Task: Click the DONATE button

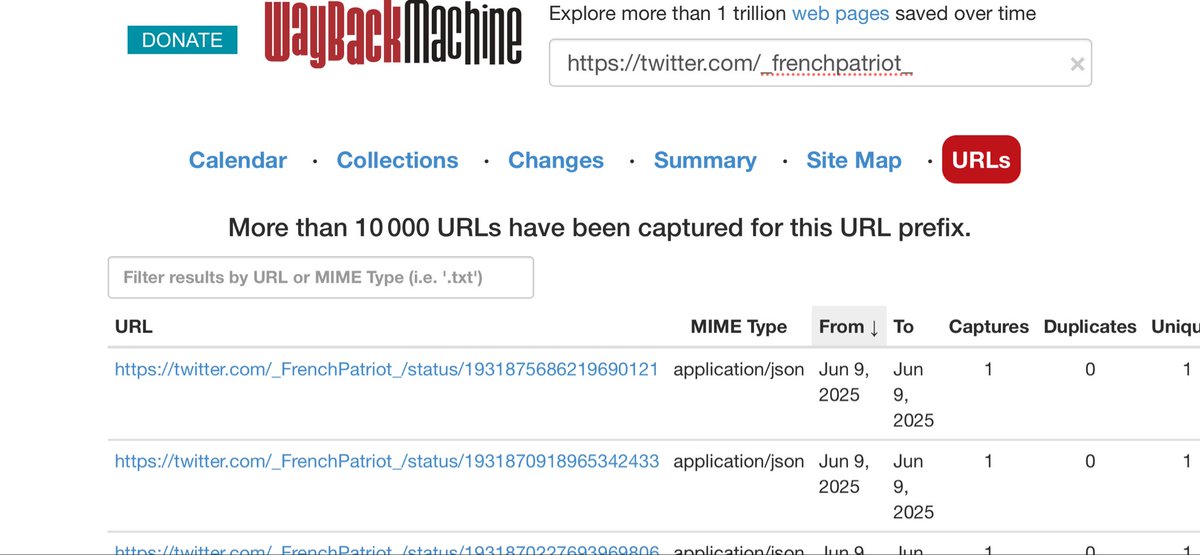Action: [182, 39]
